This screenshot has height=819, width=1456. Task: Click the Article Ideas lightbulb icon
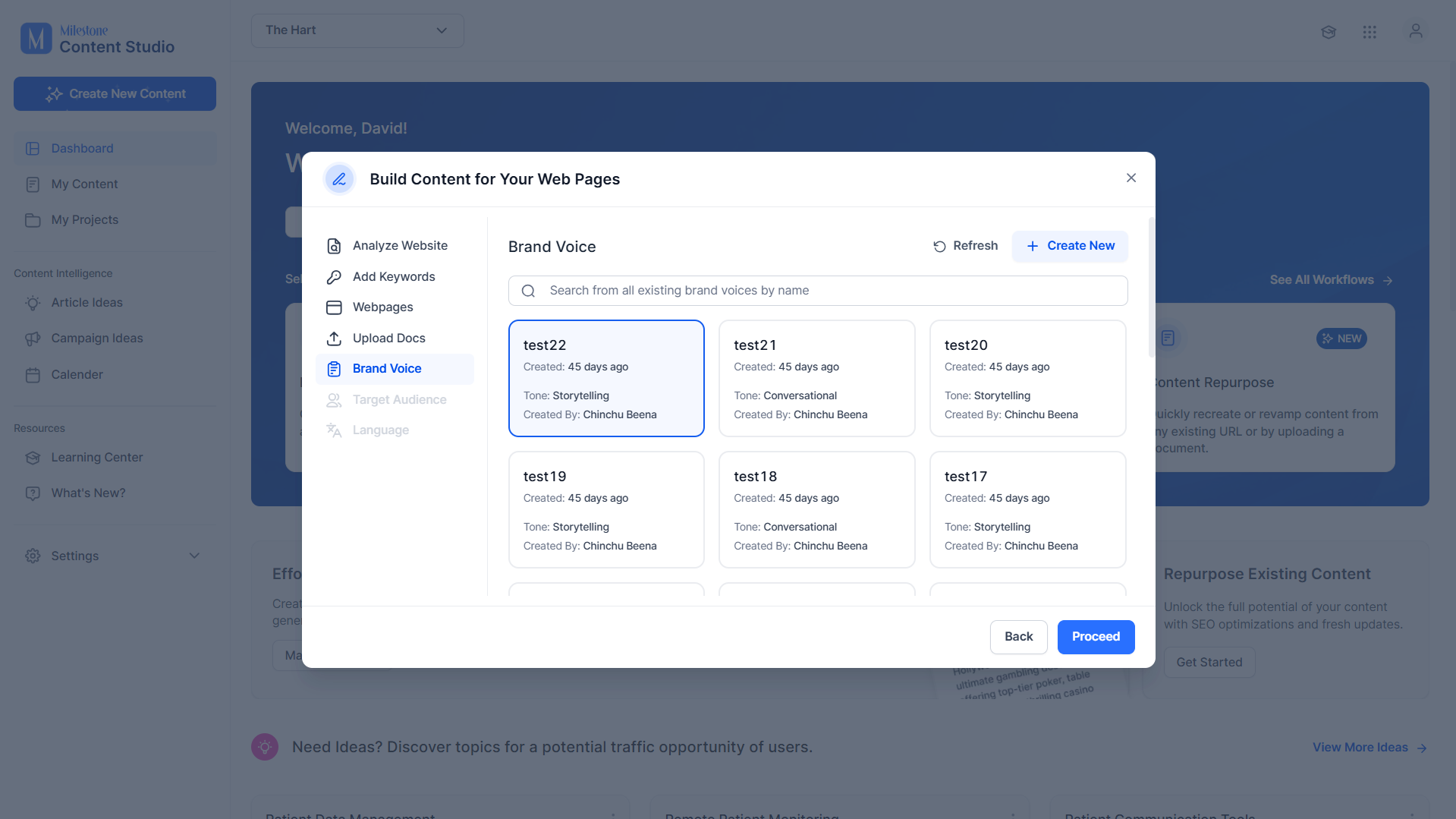(33, 303)
